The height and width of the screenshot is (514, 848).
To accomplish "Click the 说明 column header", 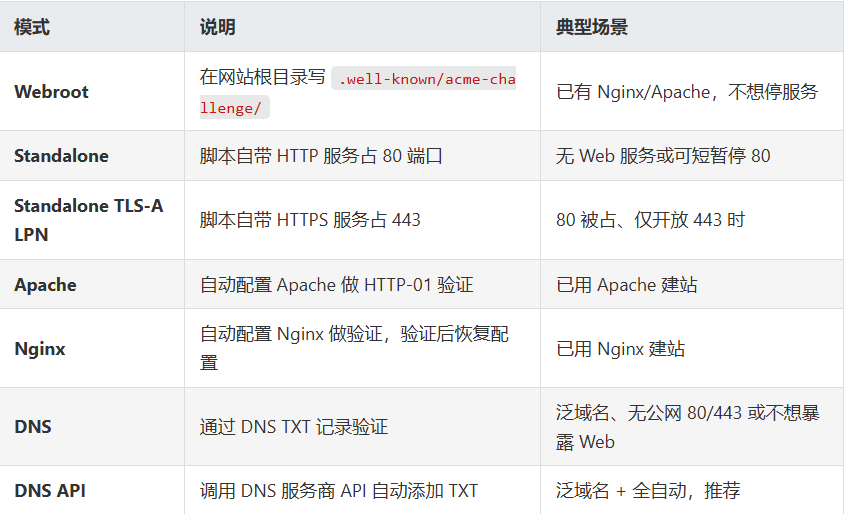I will pos(218,27).
